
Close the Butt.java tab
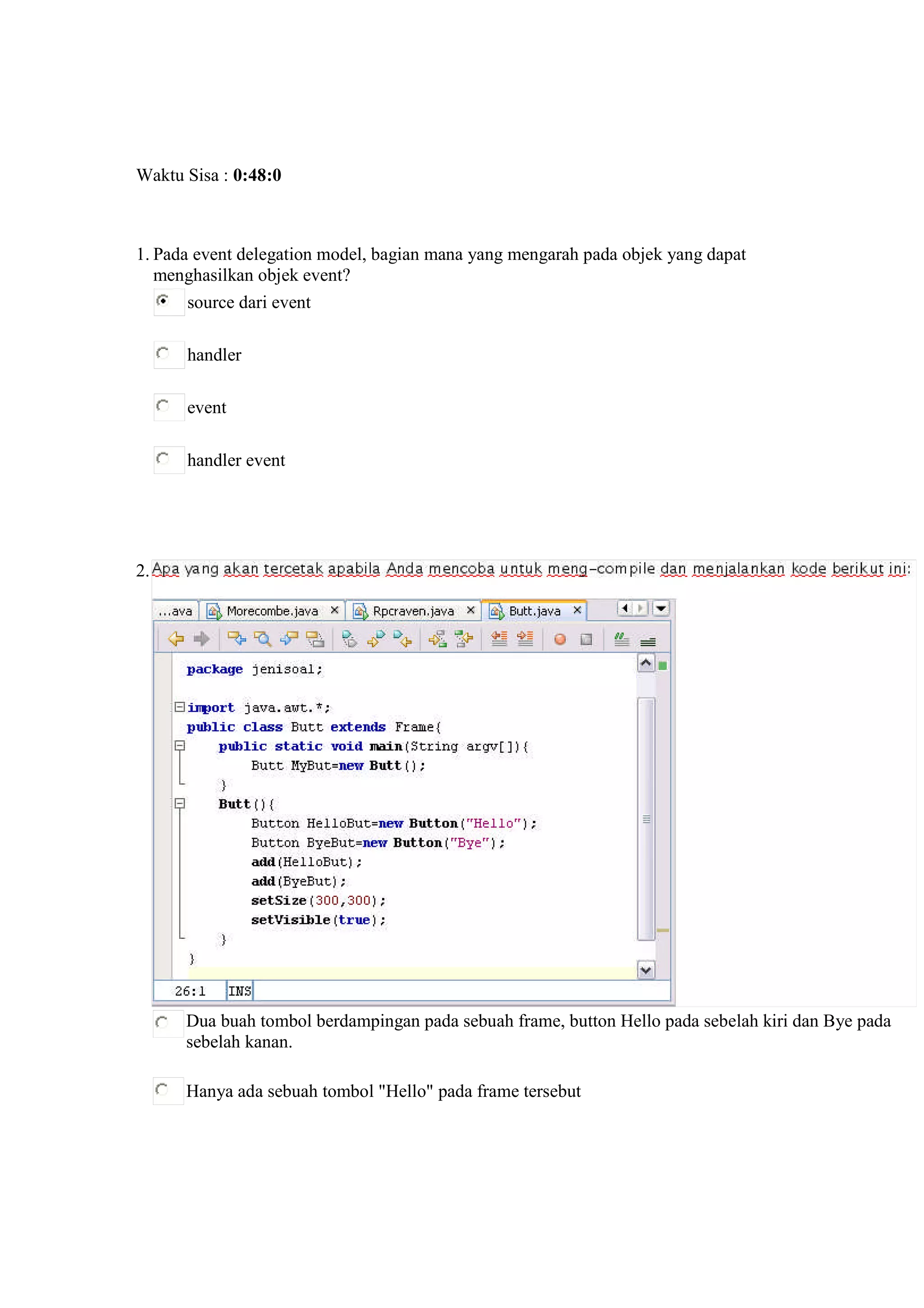point(577,610)
